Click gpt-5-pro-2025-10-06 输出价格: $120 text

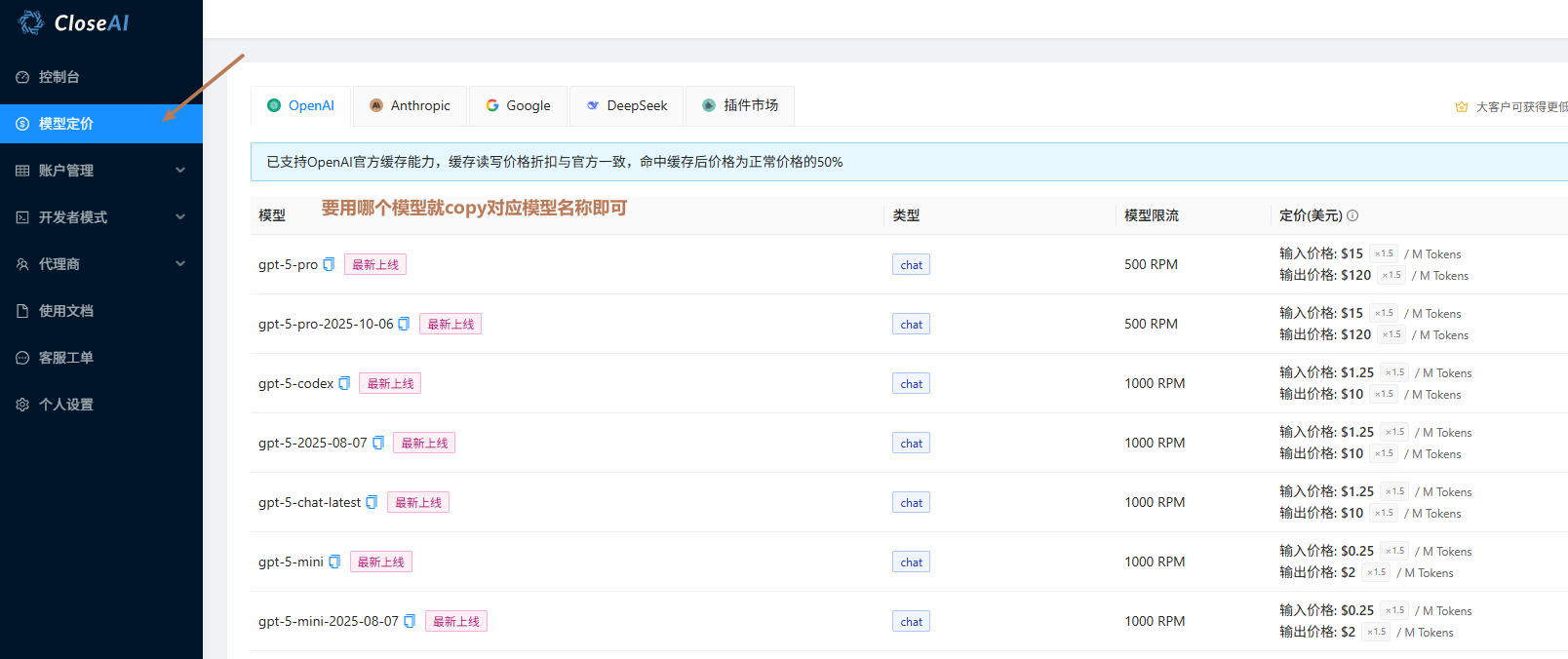[x=1325, y=334]
